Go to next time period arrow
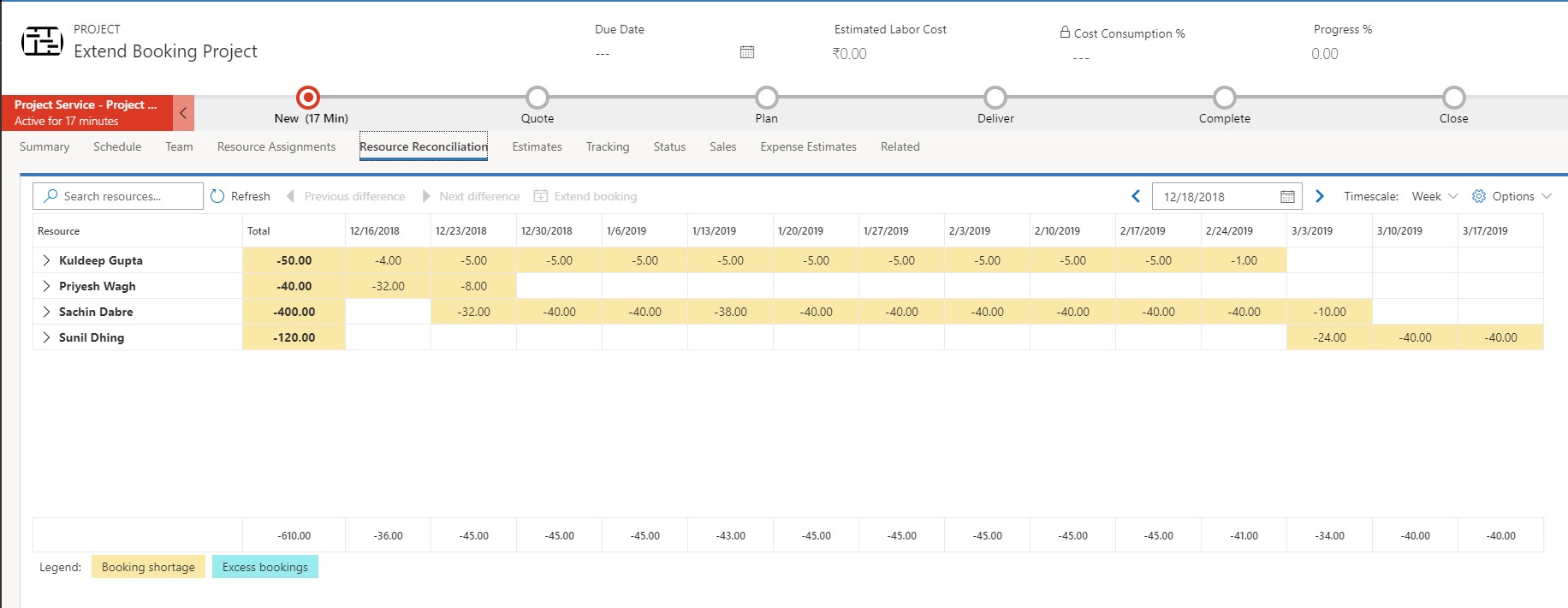1568x608 pixels. [x=1320, y=196]
